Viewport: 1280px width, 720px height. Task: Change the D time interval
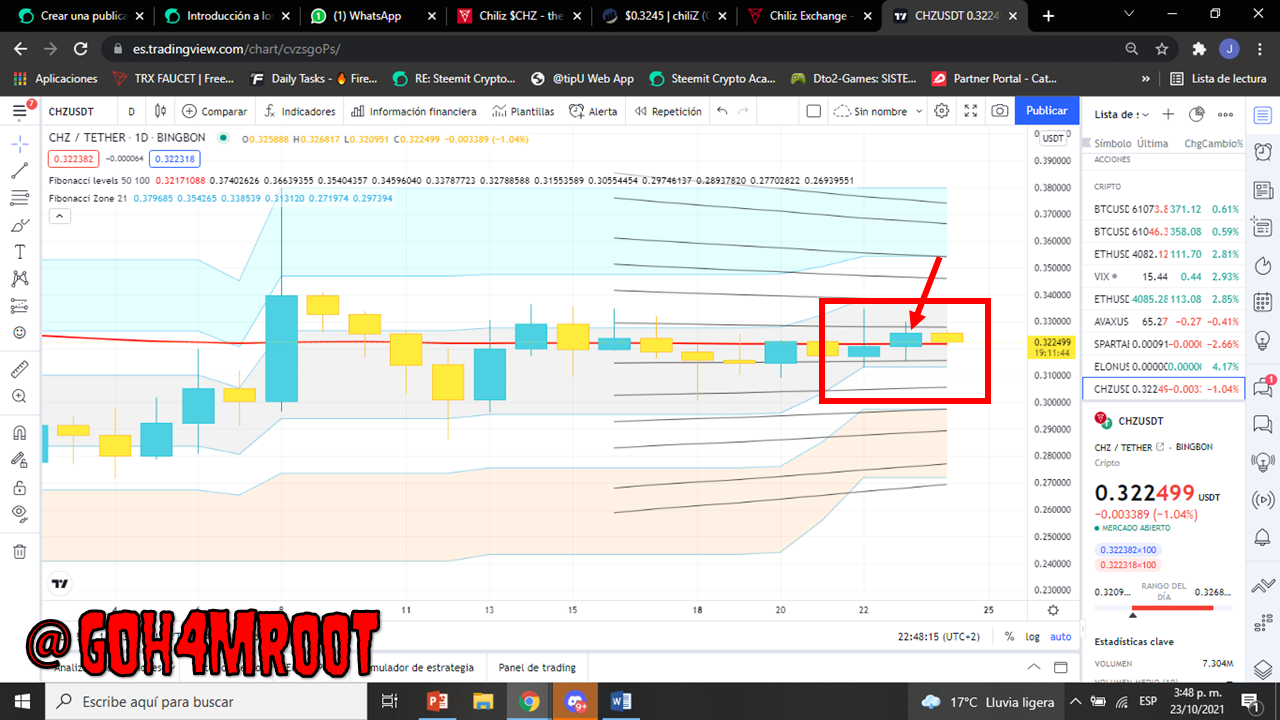coord(131,111)
